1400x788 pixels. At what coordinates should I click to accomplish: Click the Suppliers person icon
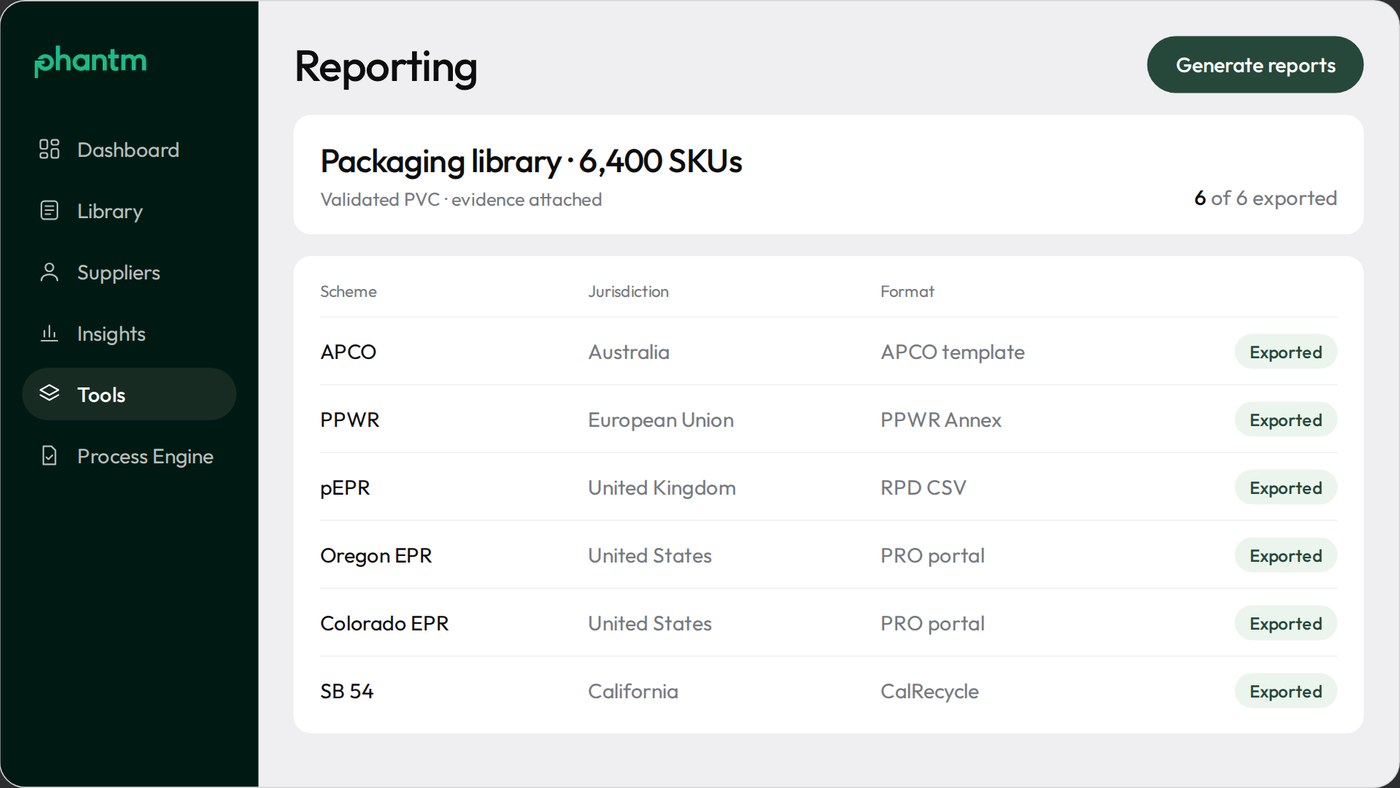click(x=49, y=272)
